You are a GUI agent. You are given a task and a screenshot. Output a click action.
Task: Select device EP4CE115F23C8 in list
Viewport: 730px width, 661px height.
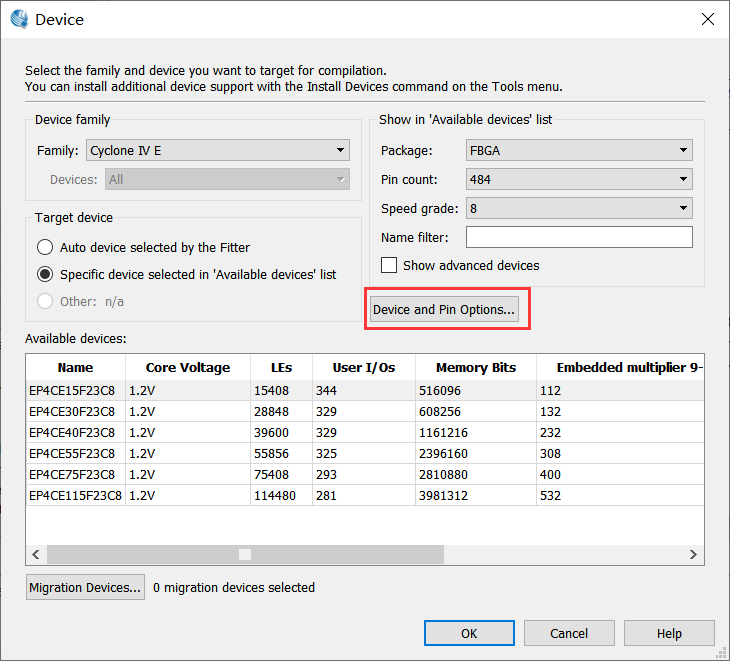(x=75, y=496)
